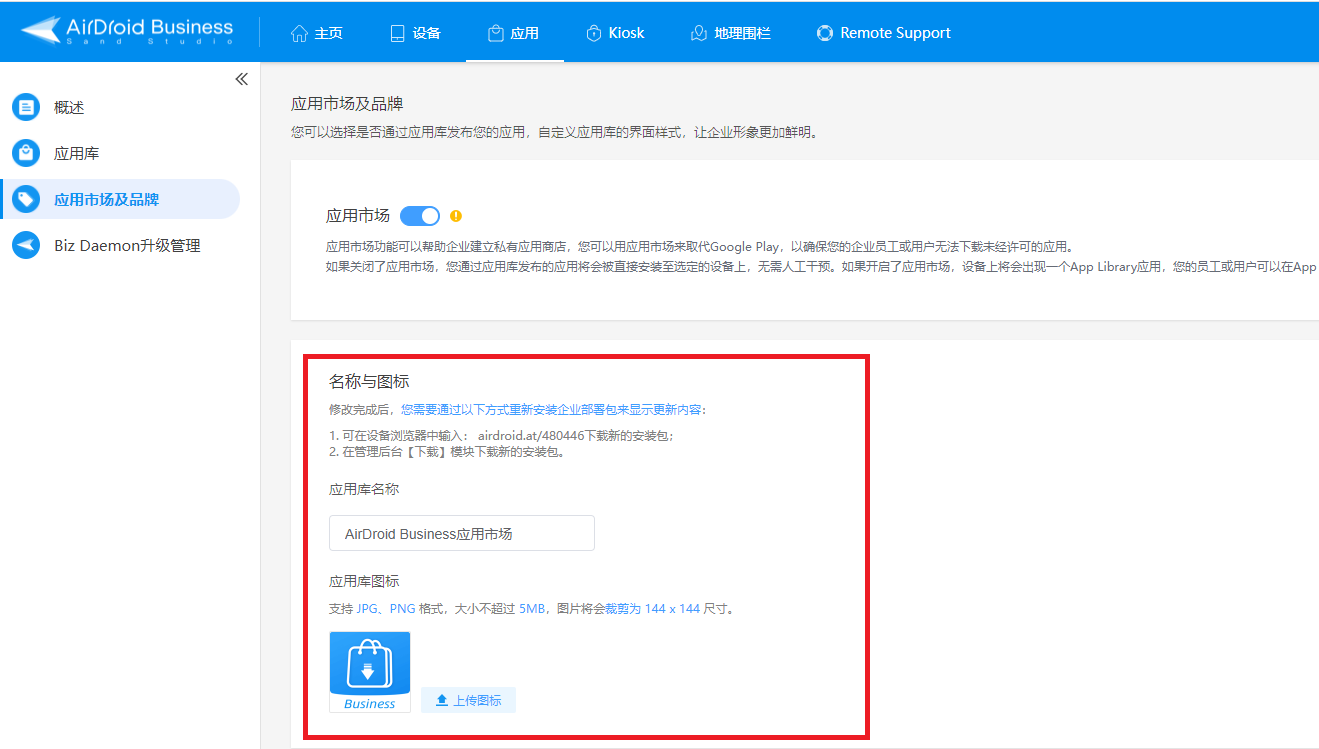Switch to the 设备 tab
1319x749 pixels.
tap(415, 33)
